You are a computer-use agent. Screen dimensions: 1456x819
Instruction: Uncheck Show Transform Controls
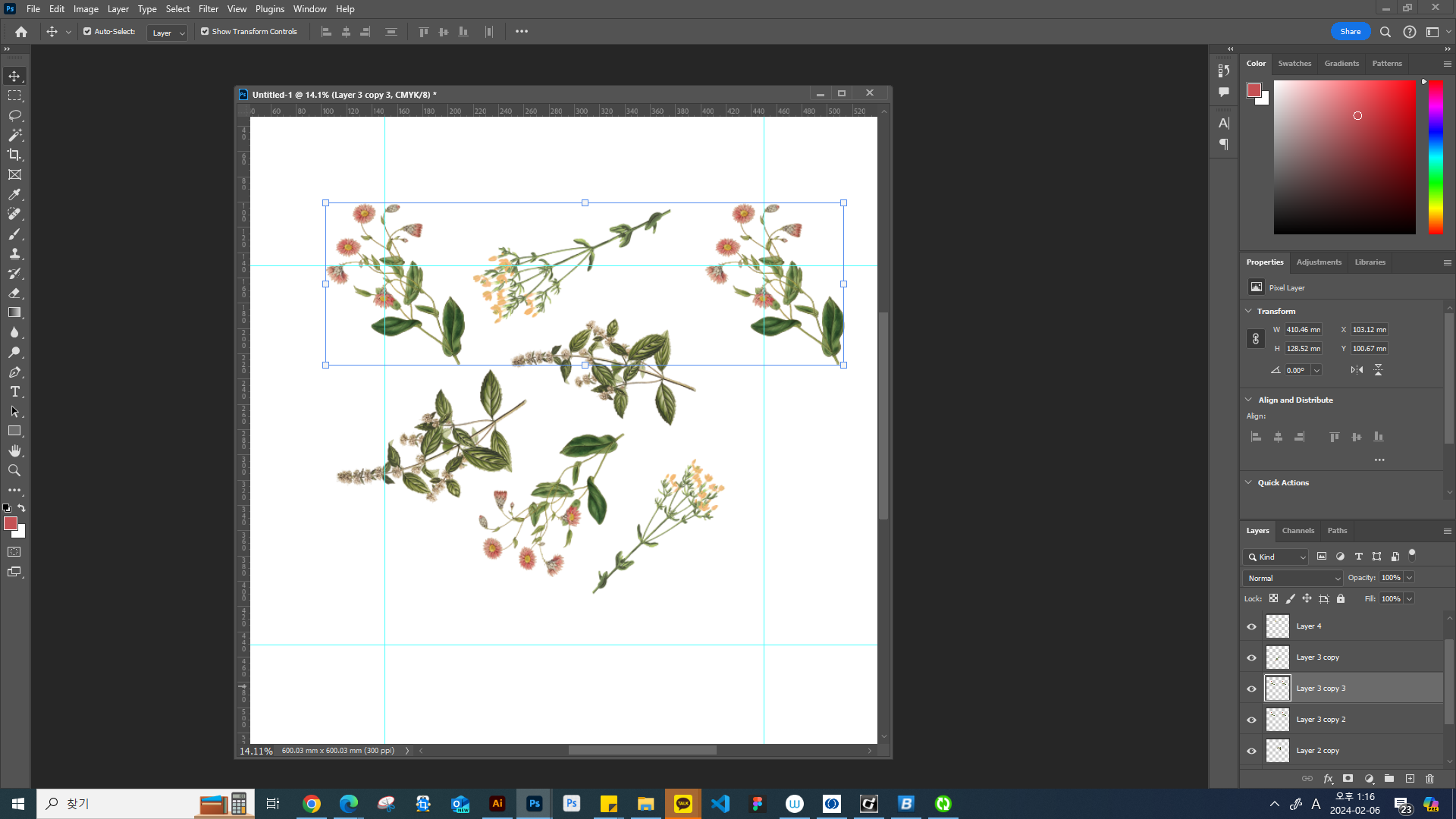205,32
